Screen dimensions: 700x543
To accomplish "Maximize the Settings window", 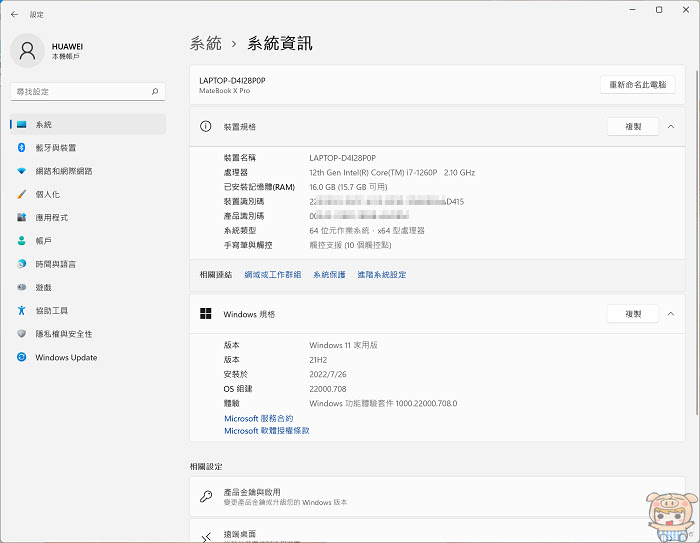I will click(x=659, y=10).
